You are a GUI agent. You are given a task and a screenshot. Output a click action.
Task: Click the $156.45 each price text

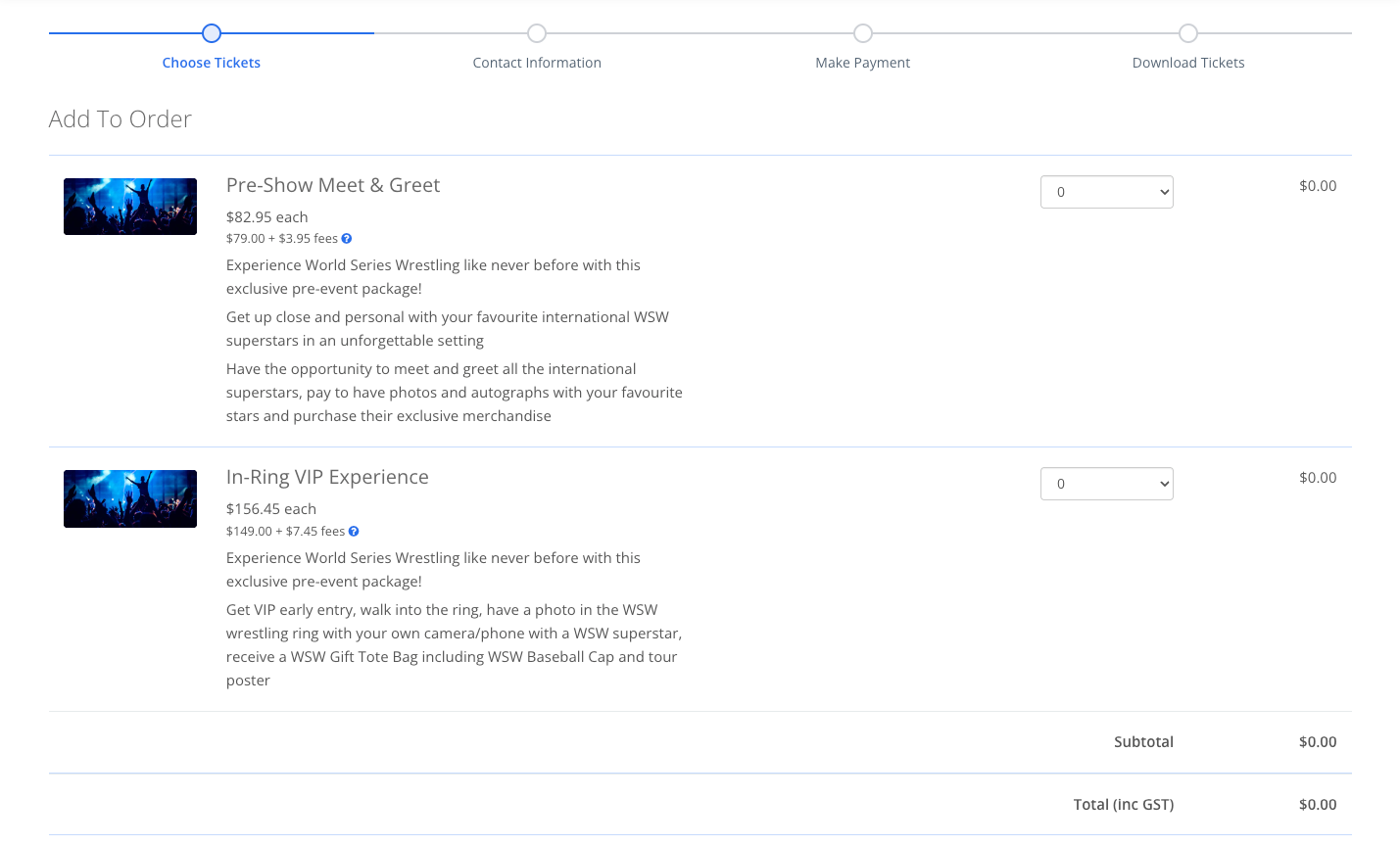(x=271, y=509)
